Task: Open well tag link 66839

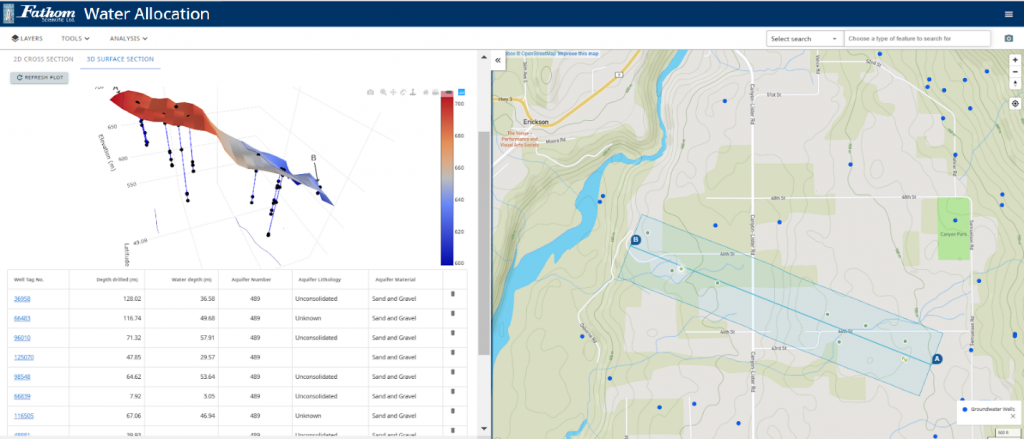Action: coord(22,396)
